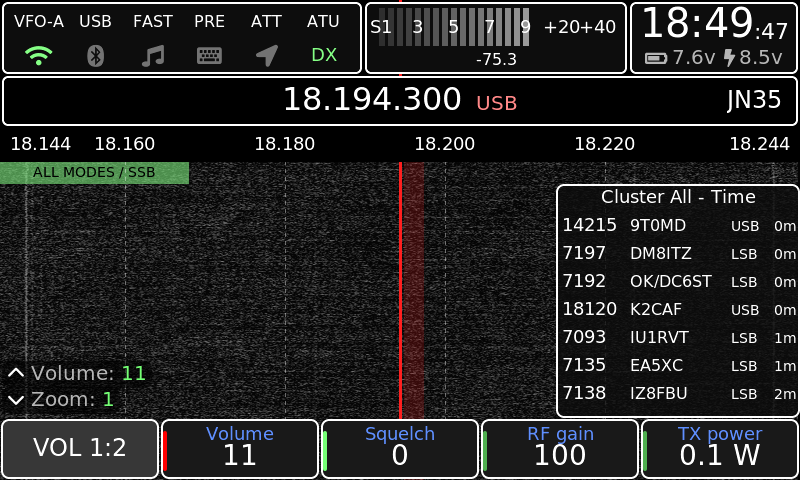
Task: Toggle the ATT attenuator indicator
Action: pyautogui.click(x=266, y=21)
